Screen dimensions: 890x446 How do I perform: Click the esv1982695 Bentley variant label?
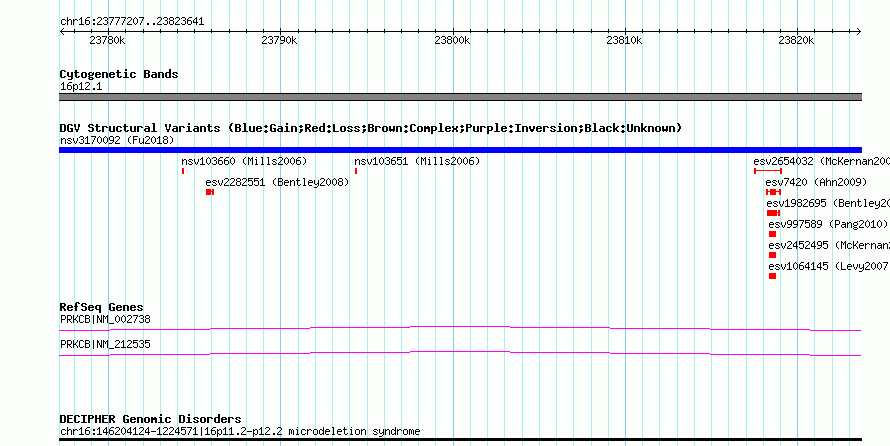[x=828, y=204]
